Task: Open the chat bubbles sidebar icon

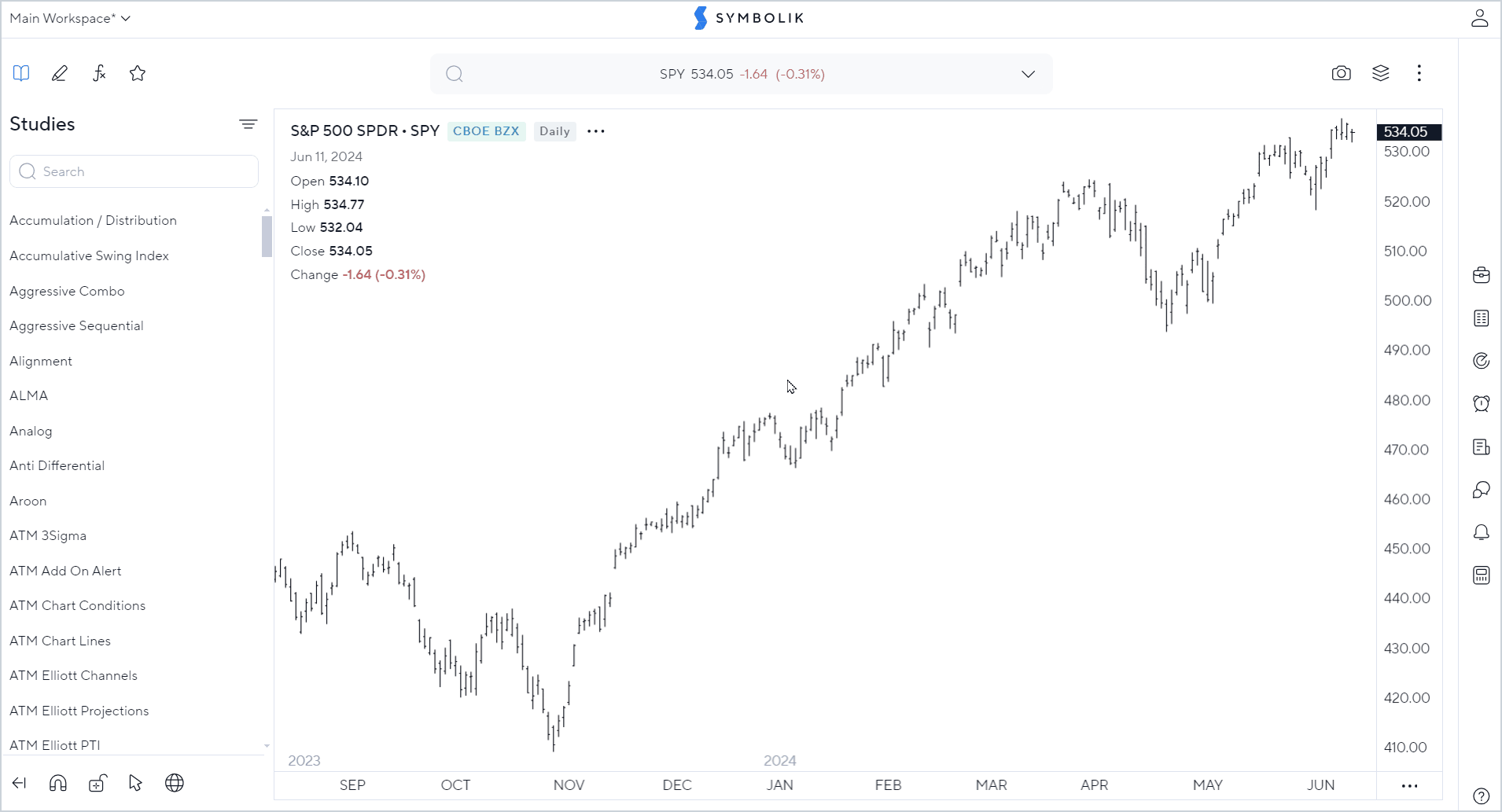Action: pyautogui.click(x=1482, y=490)
